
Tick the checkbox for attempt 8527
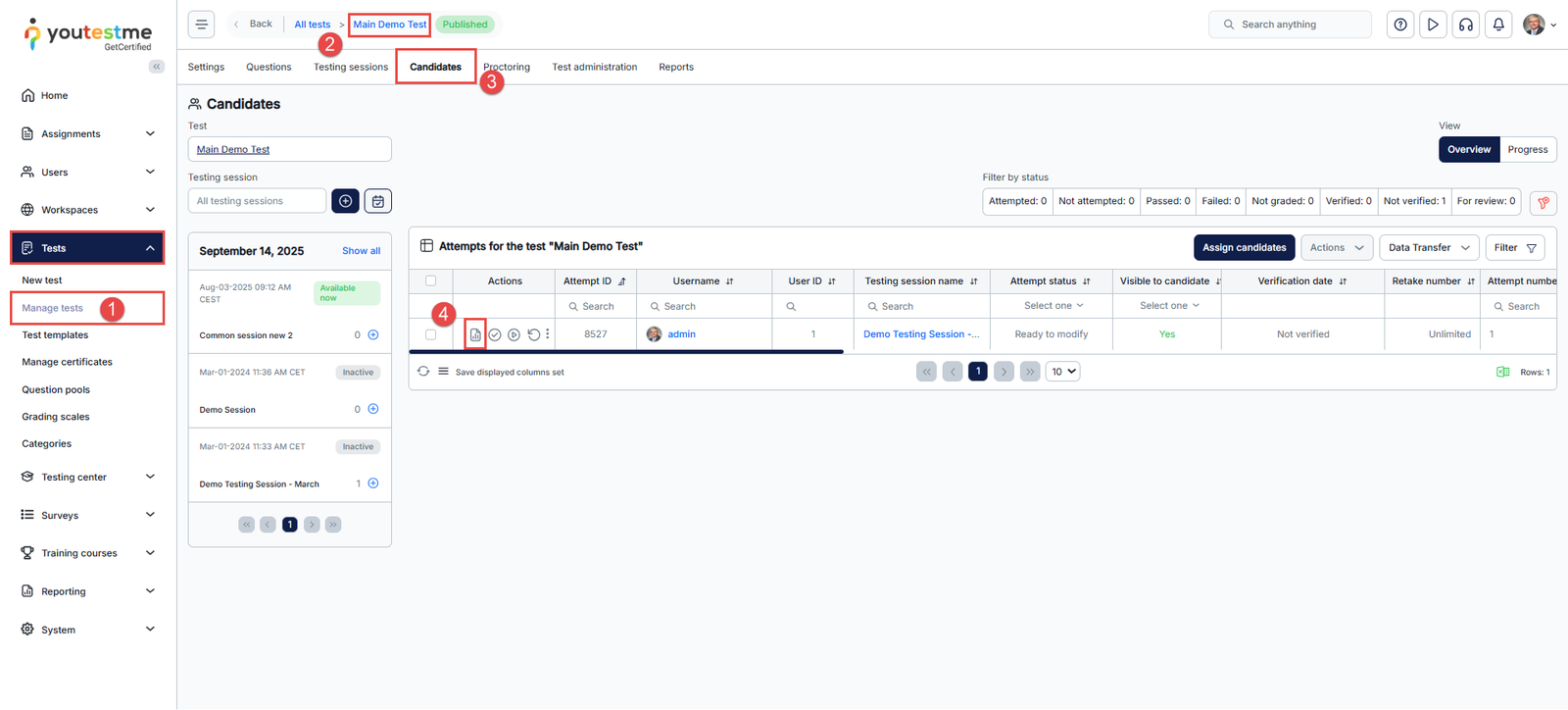pyautogui.click(x=430, y=334)
